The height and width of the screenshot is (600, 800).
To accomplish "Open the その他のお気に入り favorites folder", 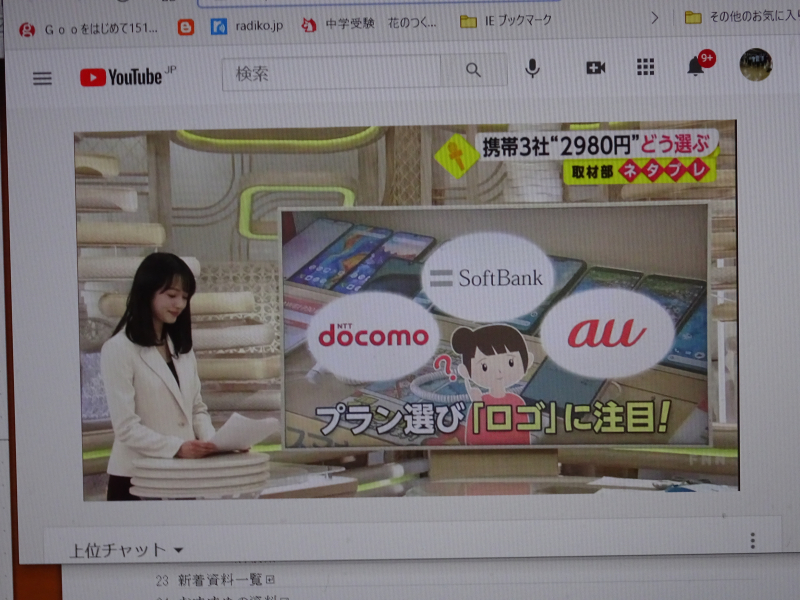I will coord(742,17).
